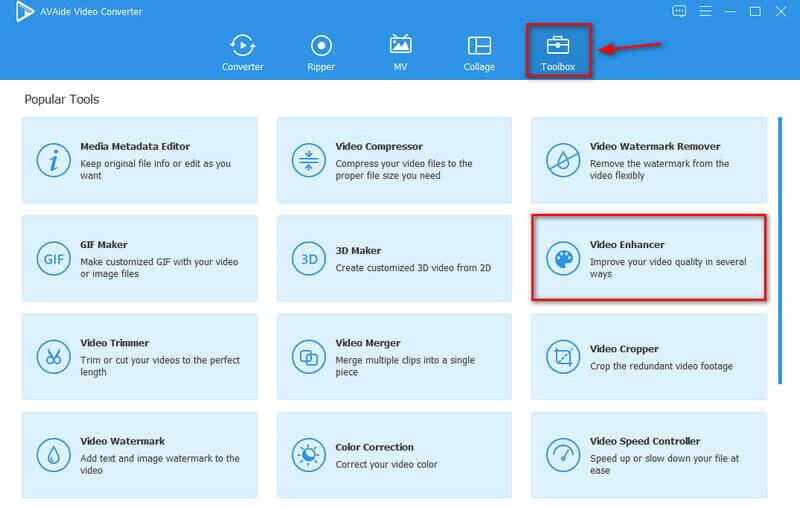Open the feedback chat icon in title bar
Screen dimensions: 800x508
point(679,11)
